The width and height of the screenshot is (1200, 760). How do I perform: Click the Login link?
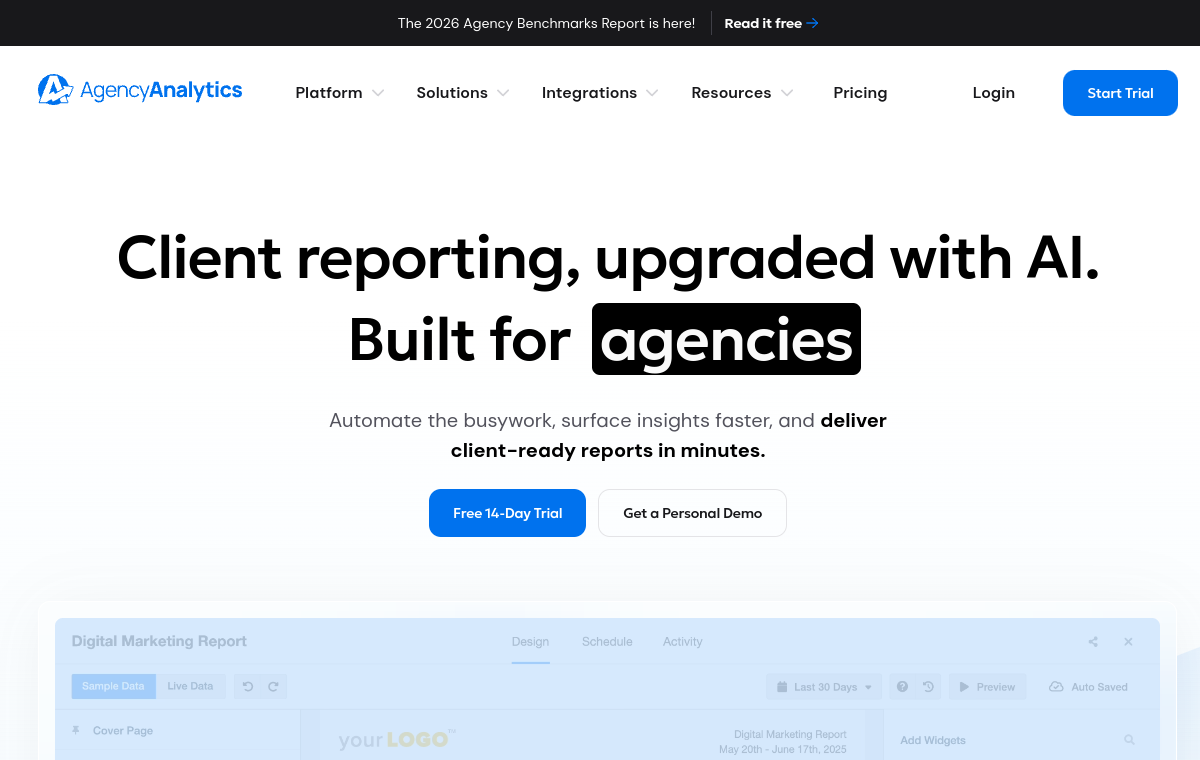(x=994, y=93)
